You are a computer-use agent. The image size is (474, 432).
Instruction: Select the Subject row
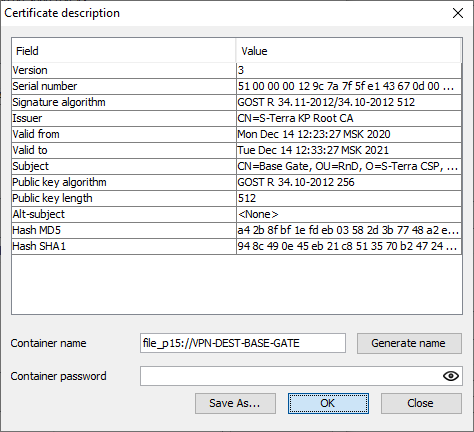[x=237, y=166]
